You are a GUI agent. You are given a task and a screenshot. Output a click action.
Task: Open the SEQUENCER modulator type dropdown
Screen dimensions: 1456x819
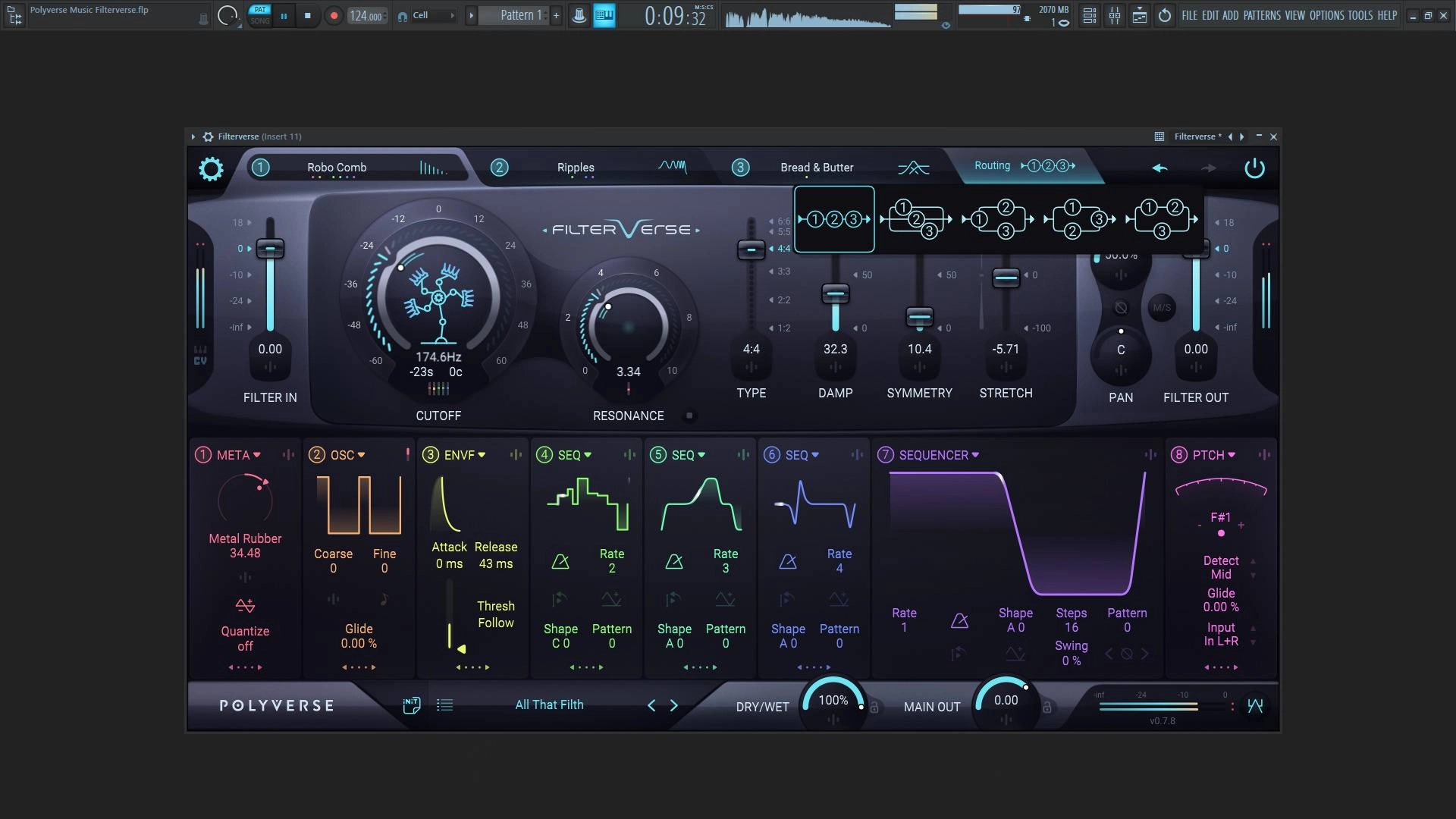click(939, 455)
